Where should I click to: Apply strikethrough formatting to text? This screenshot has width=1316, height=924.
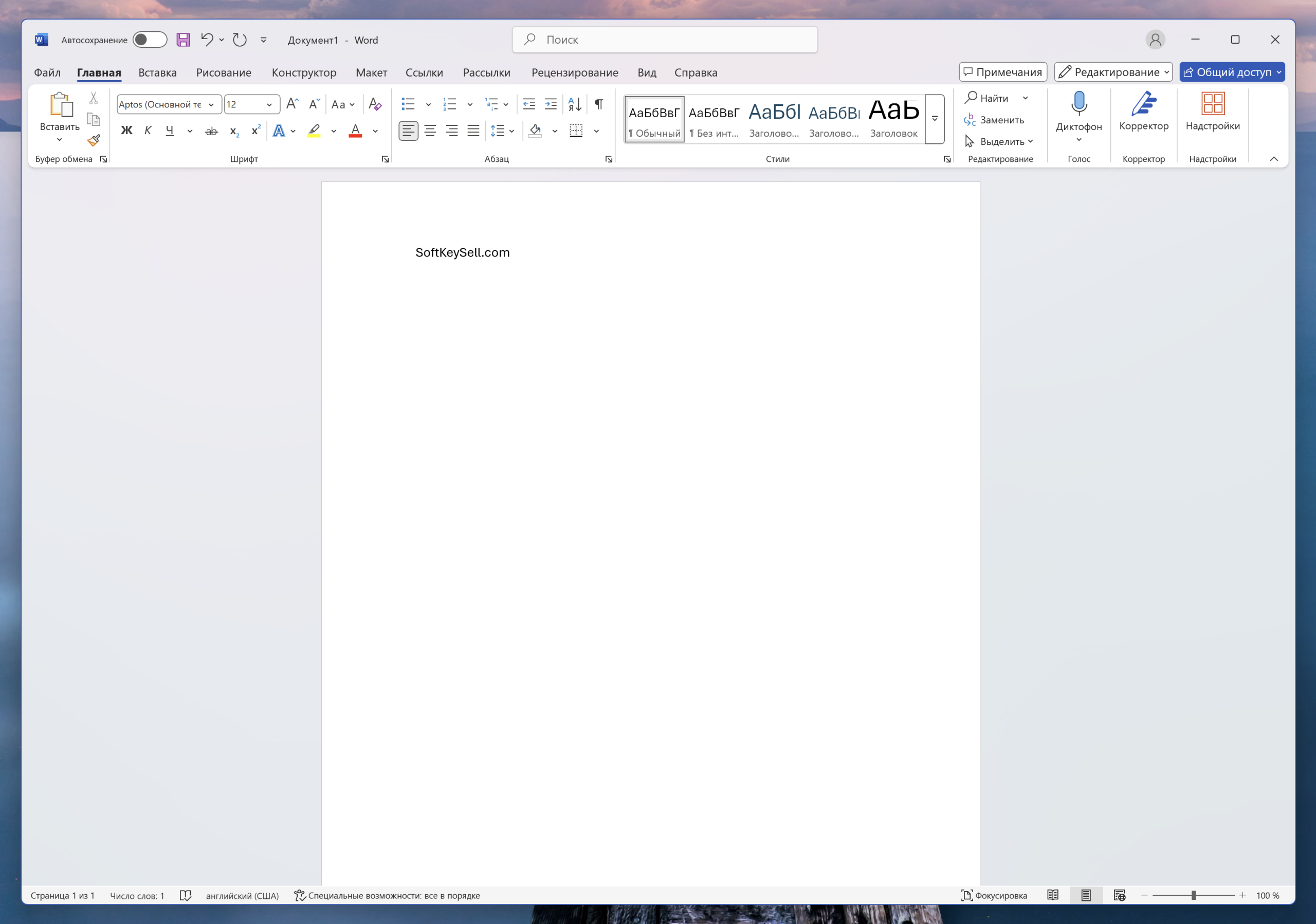[211, 131]
